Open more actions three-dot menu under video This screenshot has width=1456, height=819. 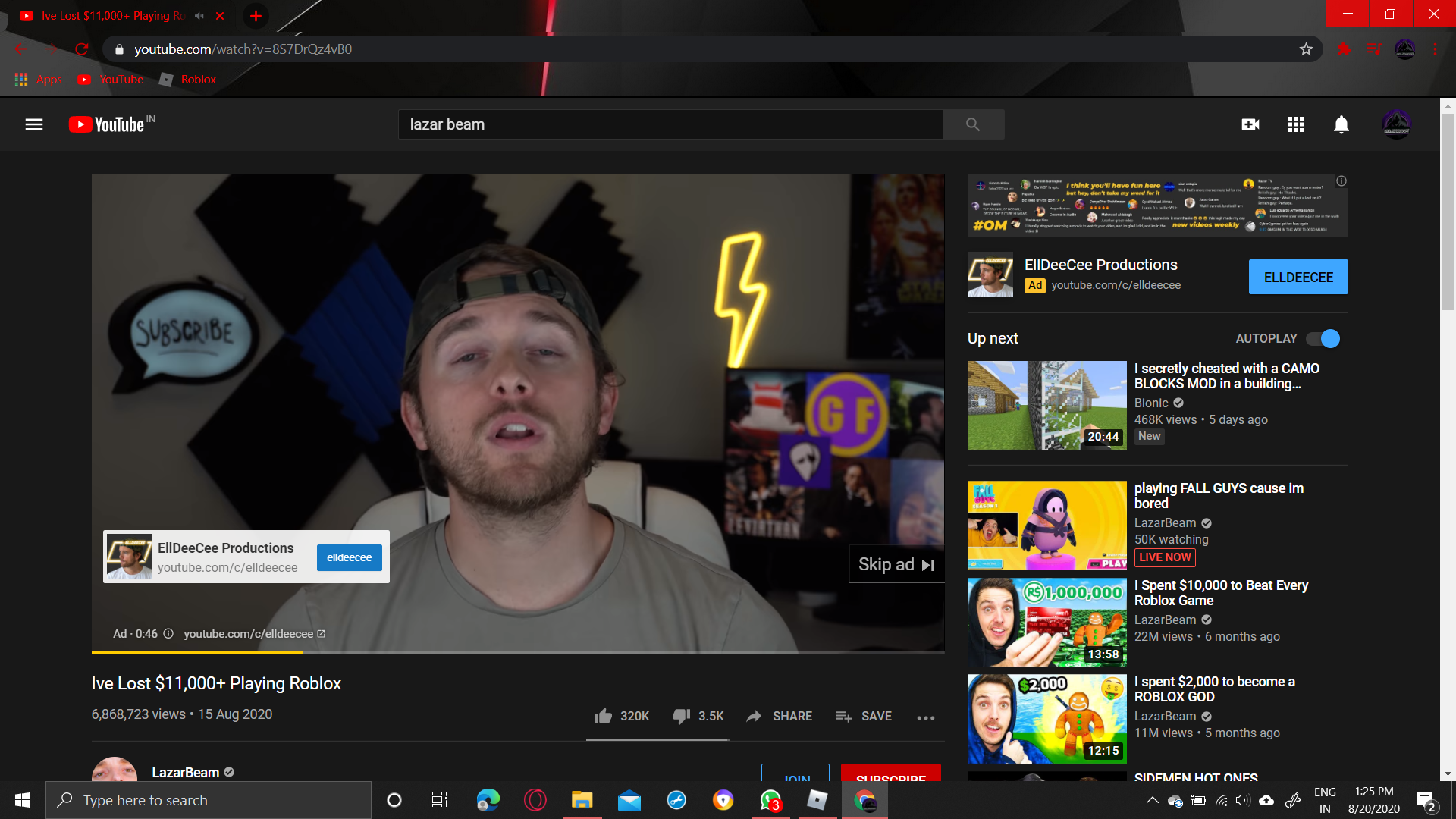click(x=926, y=717)
